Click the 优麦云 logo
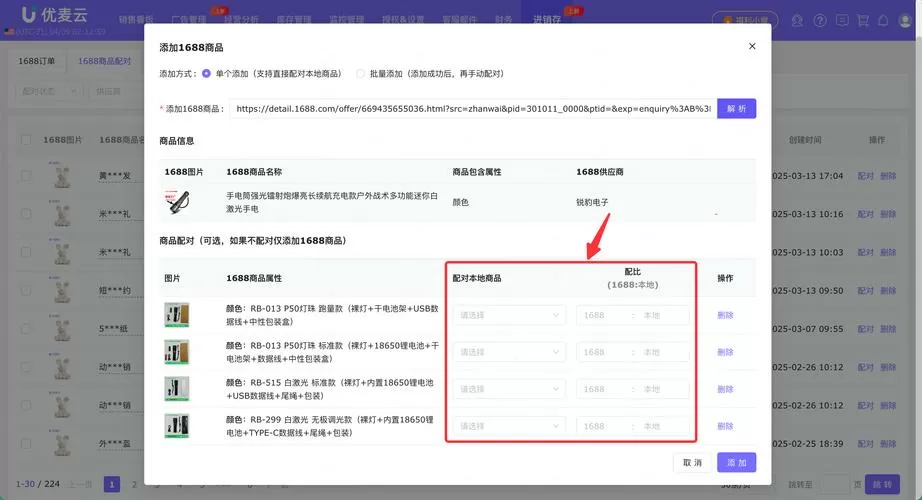The width and height of the screenshot is (922, 500). [54, 15]
